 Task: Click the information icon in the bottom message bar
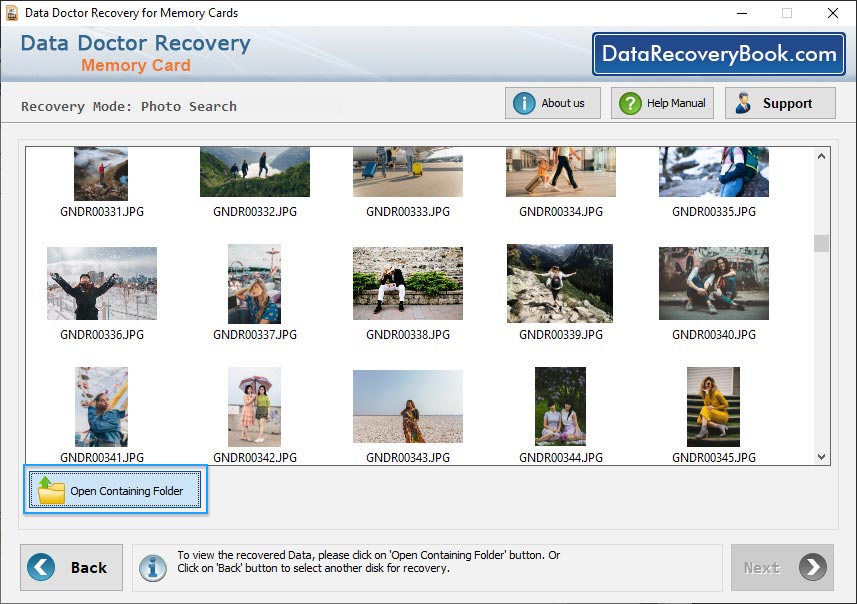point(151,567)
